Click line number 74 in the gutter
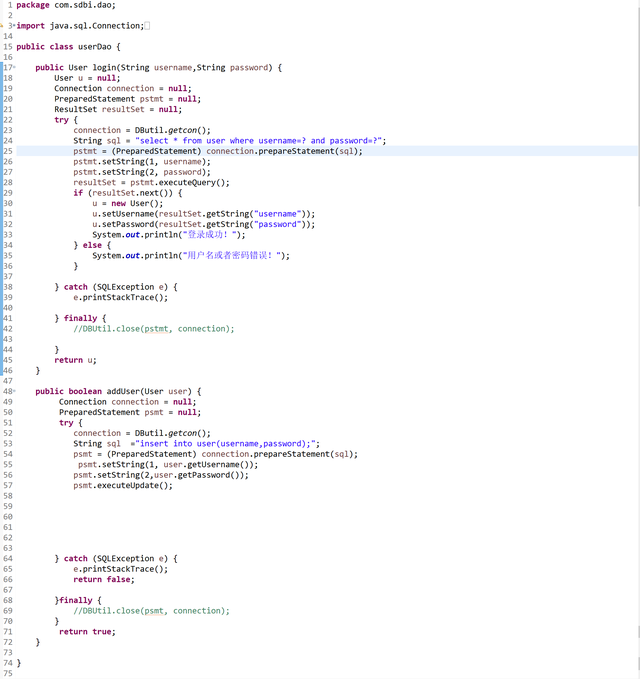The image size is (640, 679). pos(8,663)
